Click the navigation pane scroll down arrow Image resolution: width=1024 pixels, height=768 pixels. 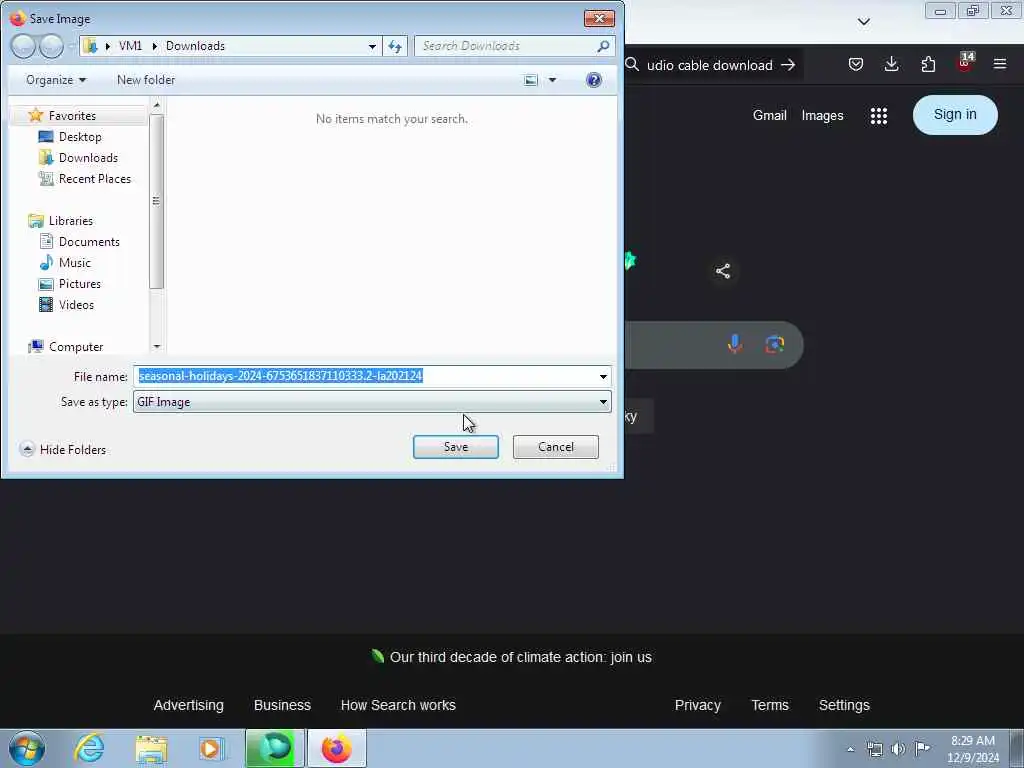156,347
